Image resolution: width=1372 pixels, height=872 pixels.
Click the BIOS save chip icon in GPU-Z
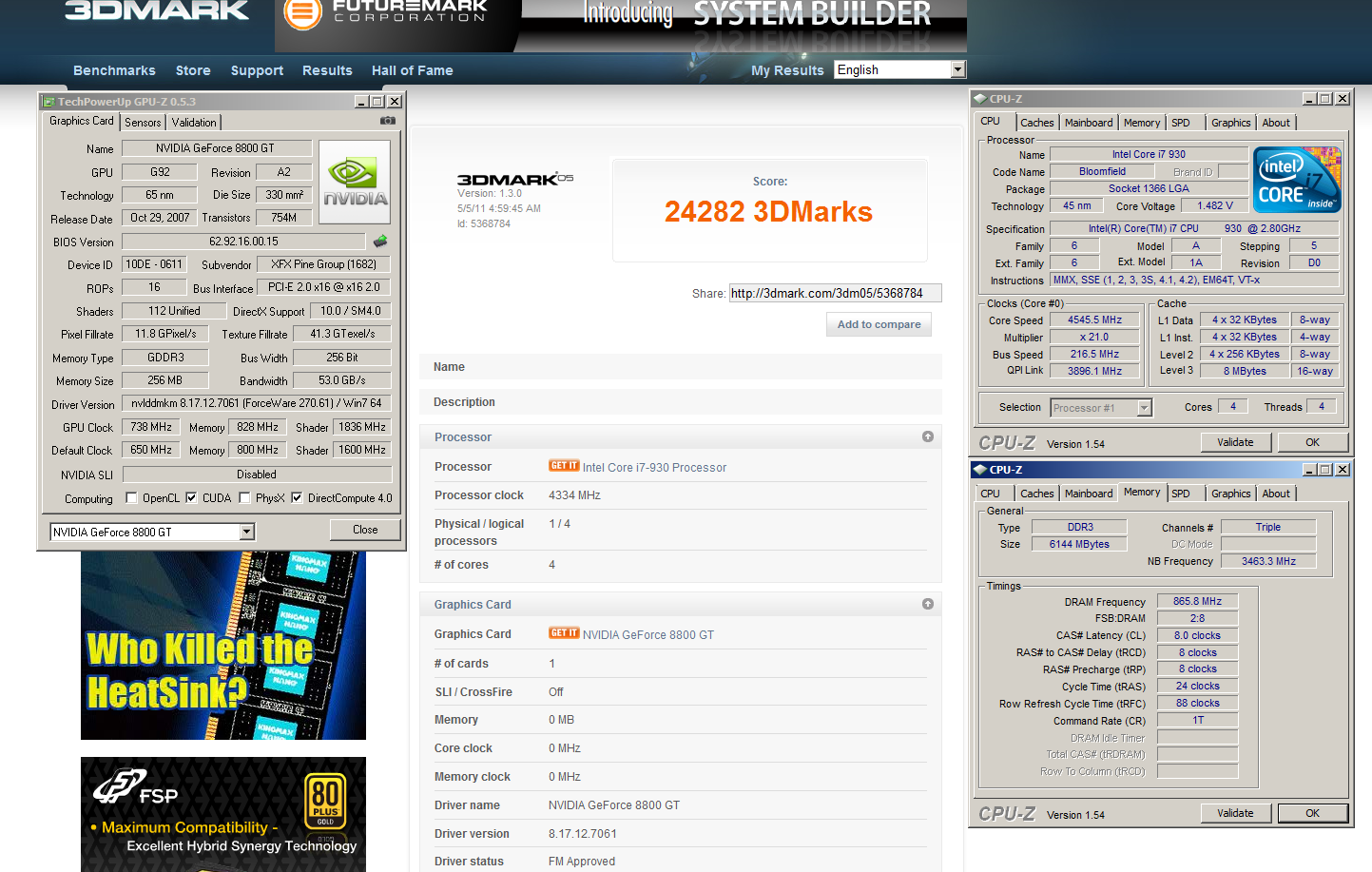point(380,242)
